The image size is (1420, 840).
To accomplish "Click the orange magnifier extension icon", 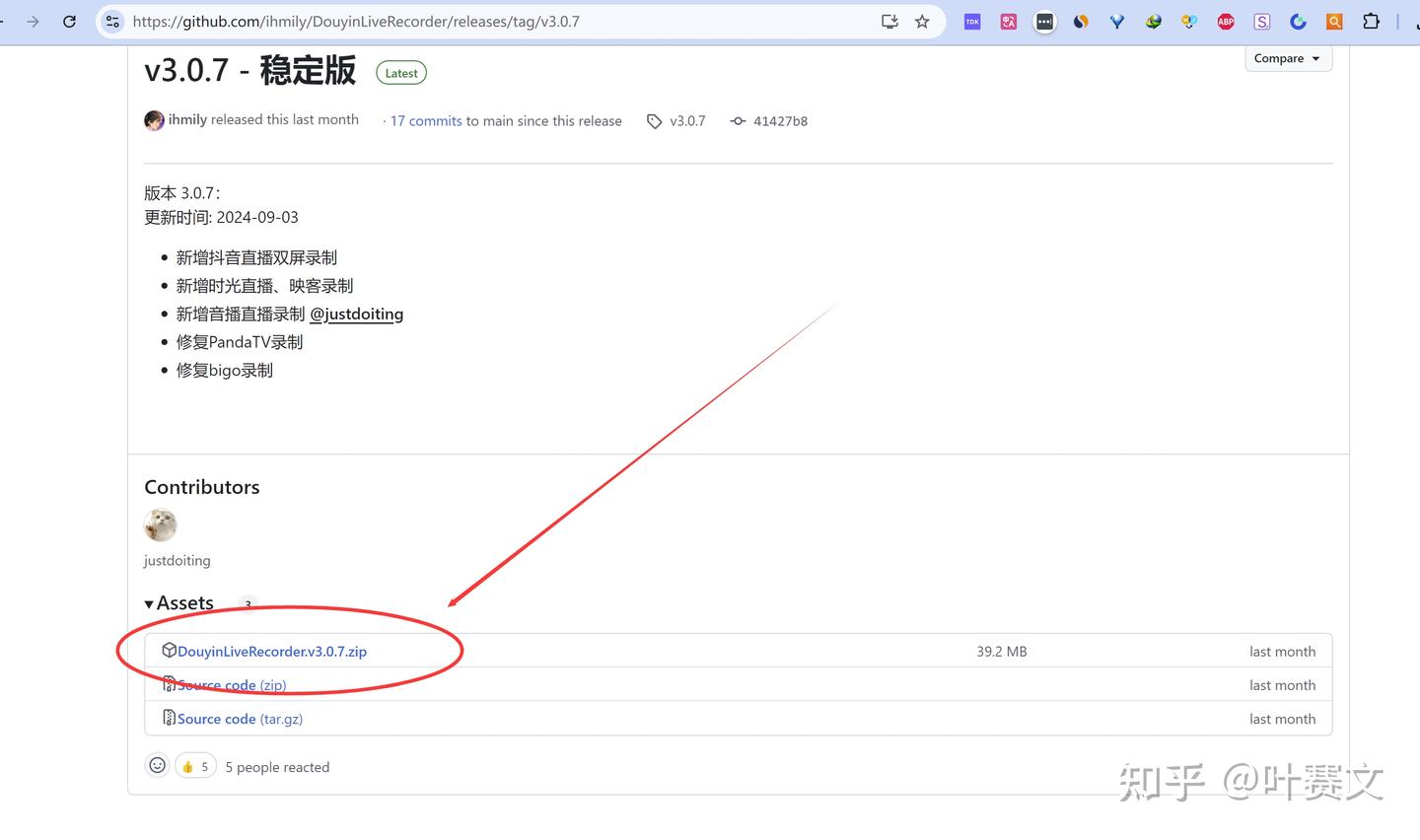I will tap(1333, 21).
